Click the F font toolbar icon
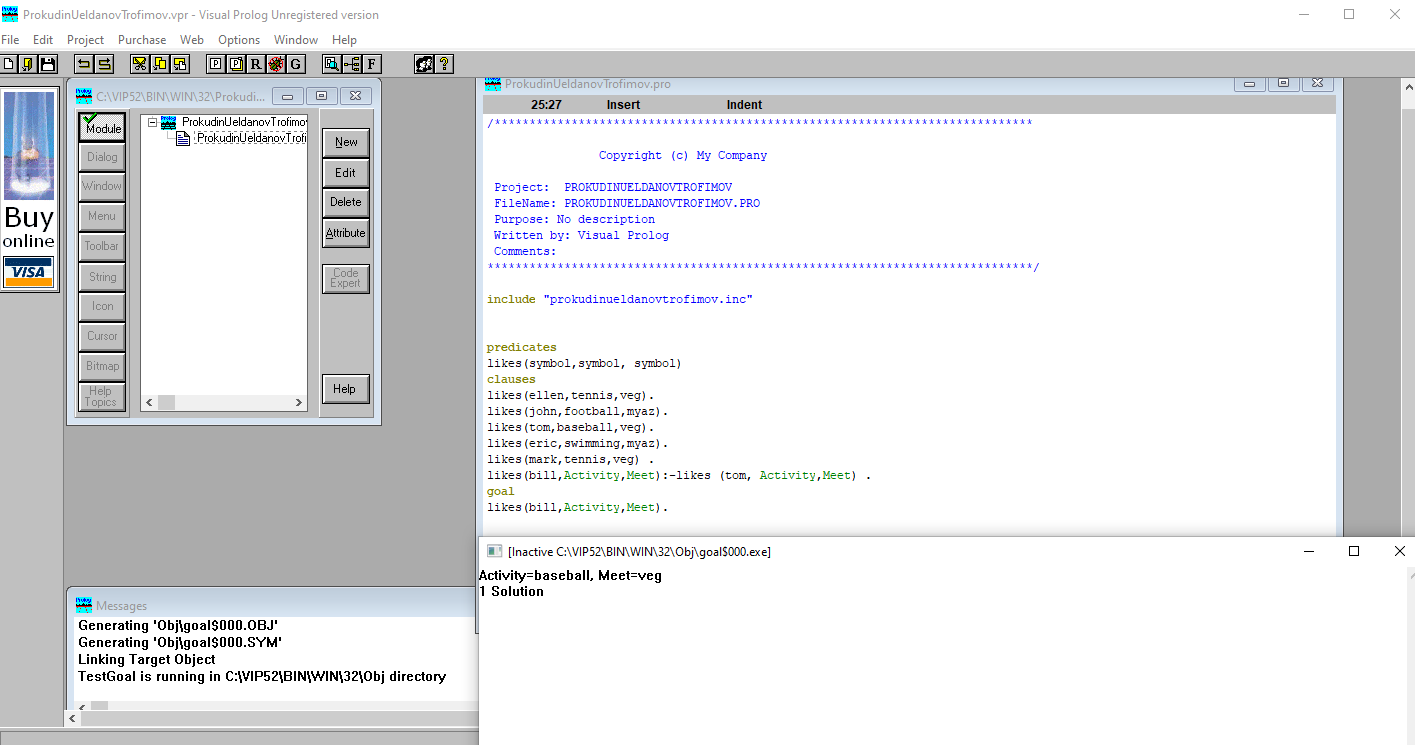Screen dimensions: 1415x745 click(x=372, y=64)
